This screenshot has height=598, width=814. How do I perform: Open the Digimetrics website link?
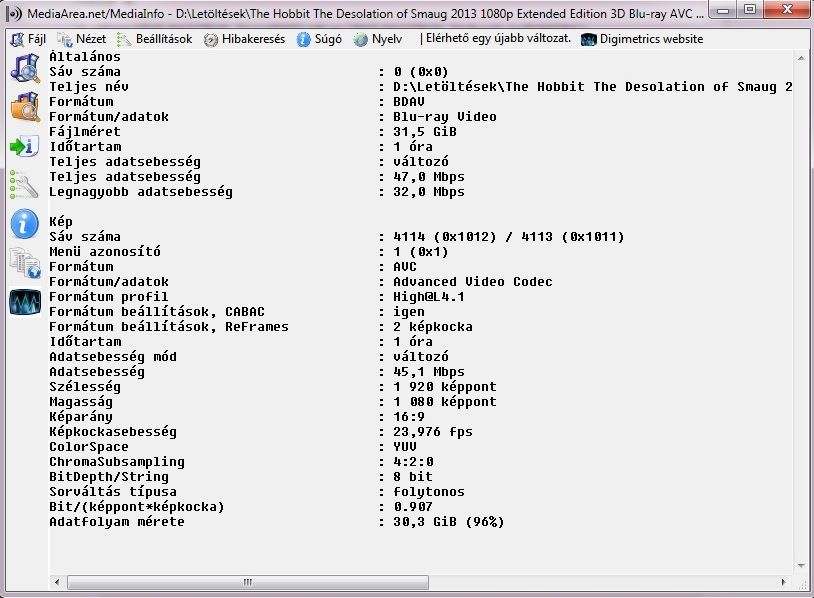coord(651,39)
